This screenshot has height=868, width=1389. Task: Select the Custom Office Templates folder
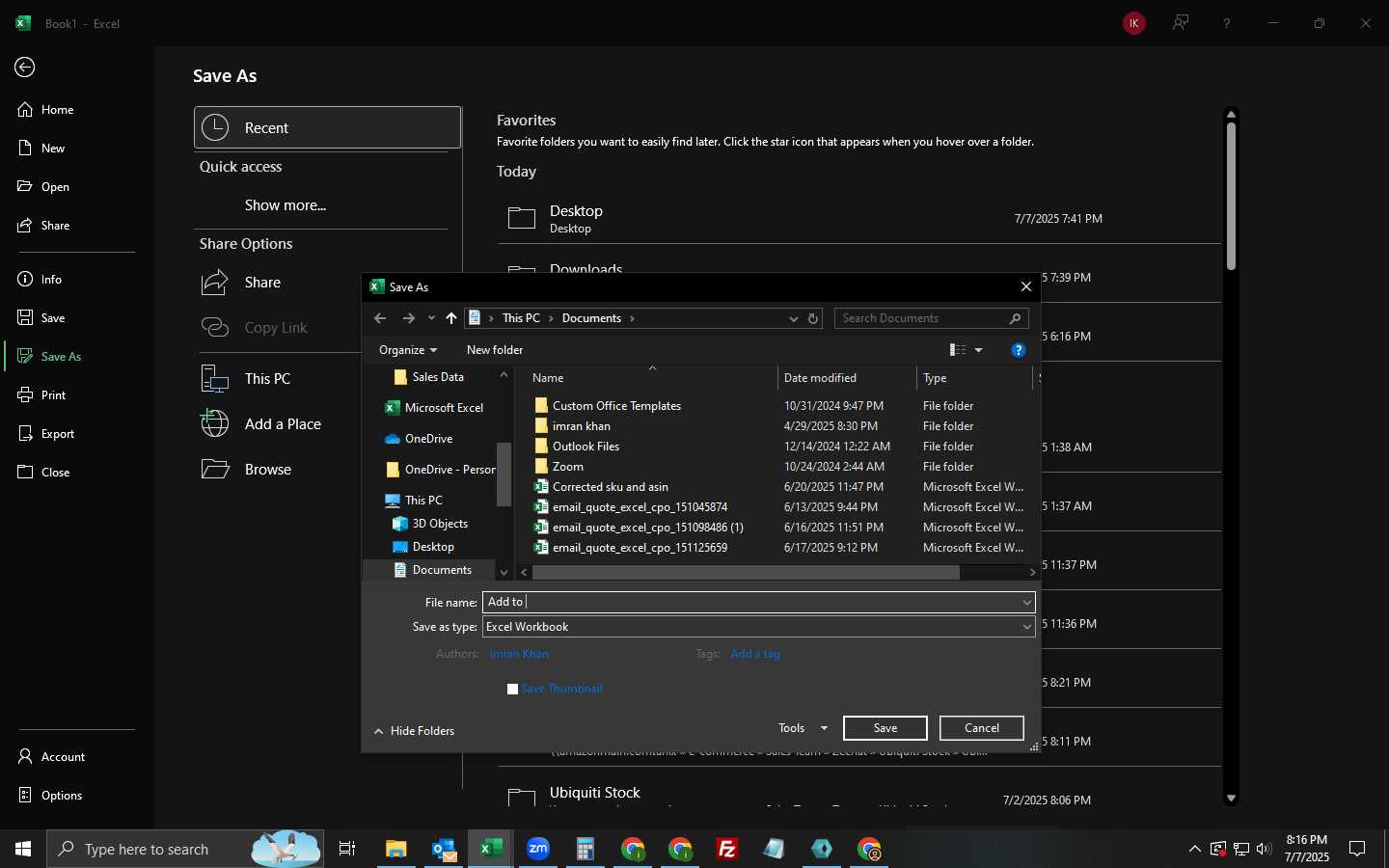(x=616, y=406)
